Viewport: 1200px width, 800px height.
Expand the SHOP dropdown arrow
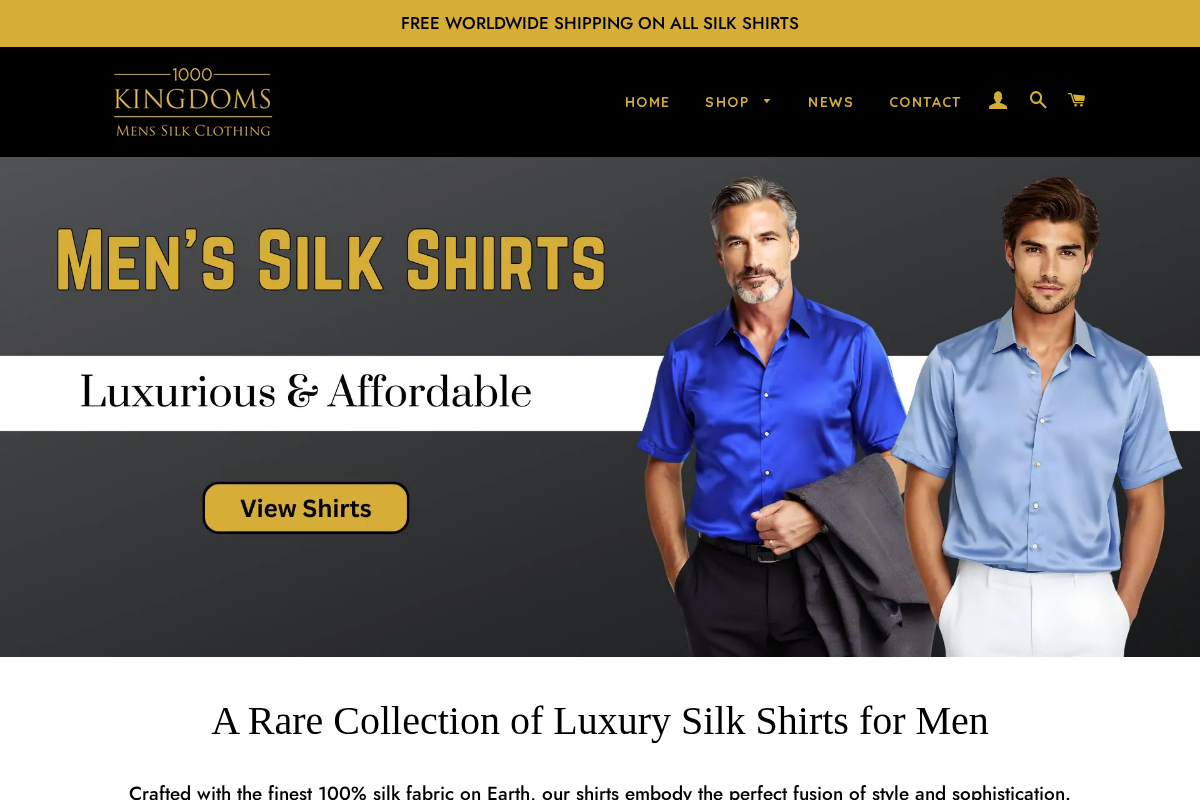tap(767, 102)
